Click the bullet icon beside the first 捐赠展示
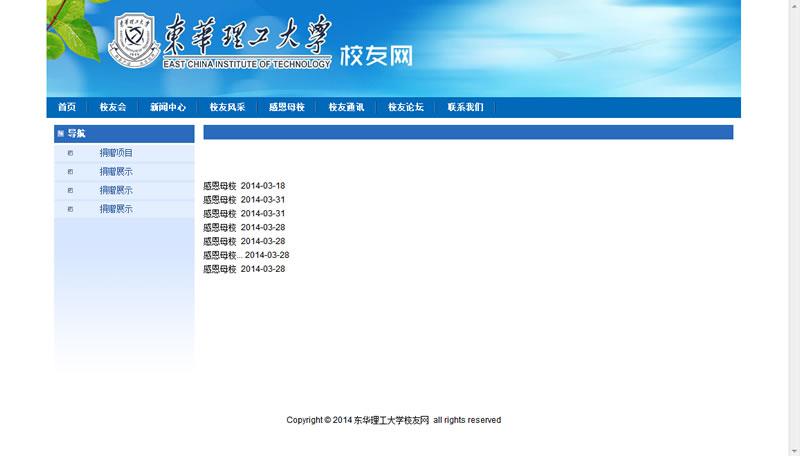 coord(70,172)
